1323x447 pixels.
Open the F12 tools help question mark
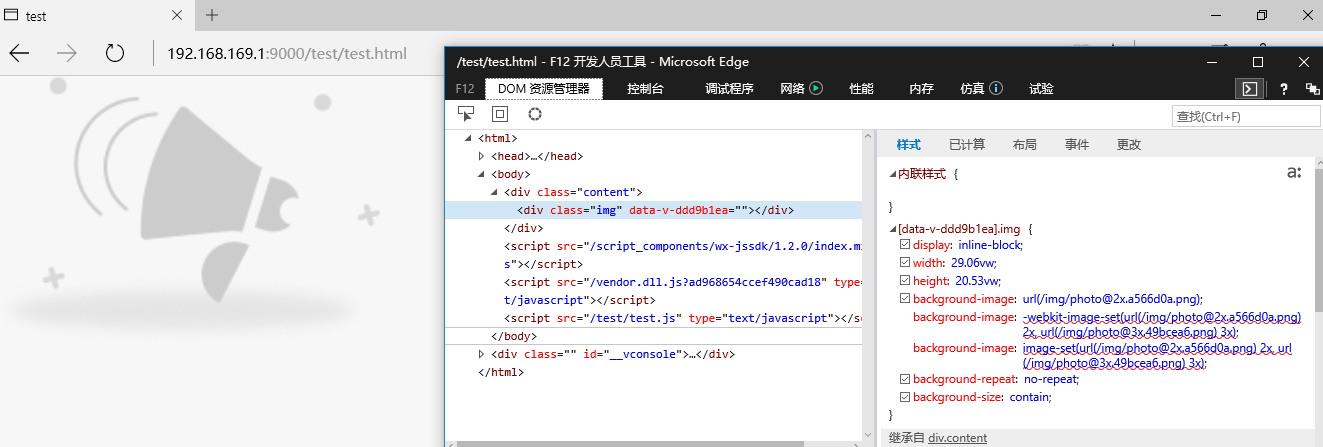pos(1284,89)
